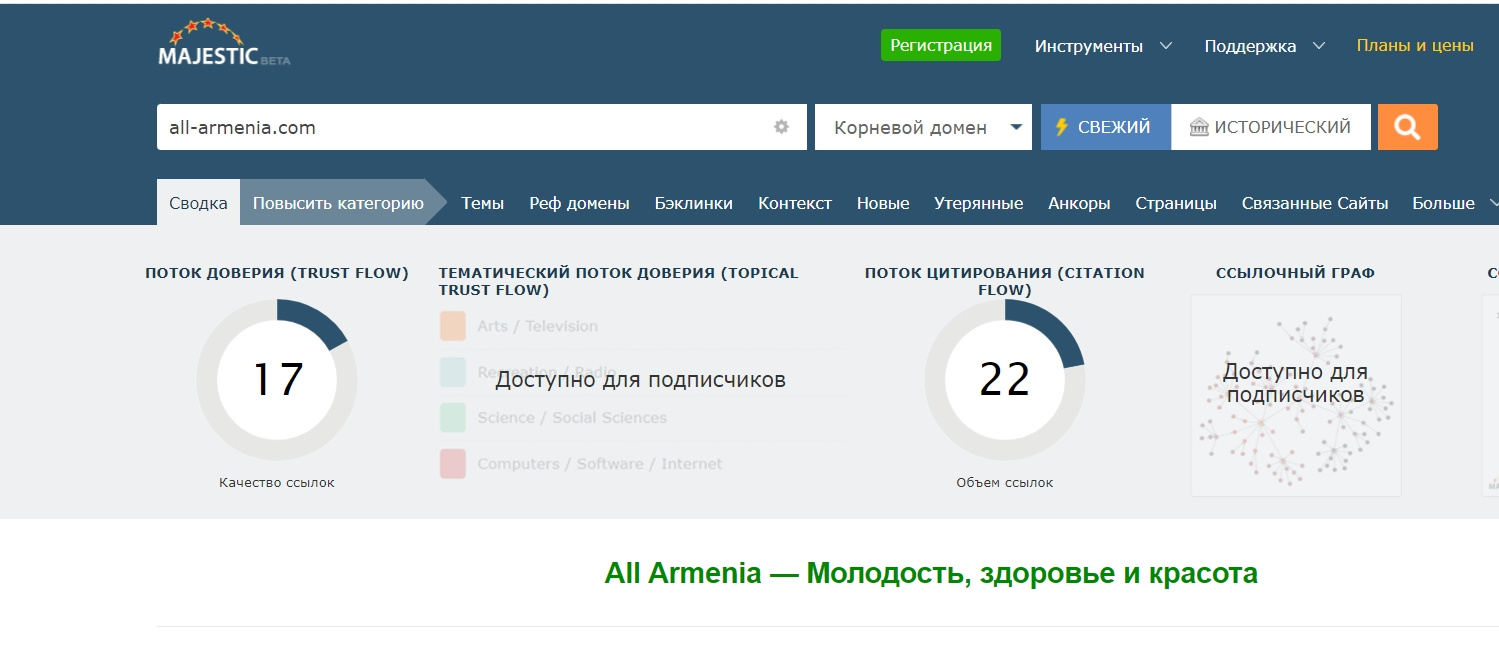Open the Анкоры tab
The width and height of the screenshot is (1499, 671).
coord(1079,203)
